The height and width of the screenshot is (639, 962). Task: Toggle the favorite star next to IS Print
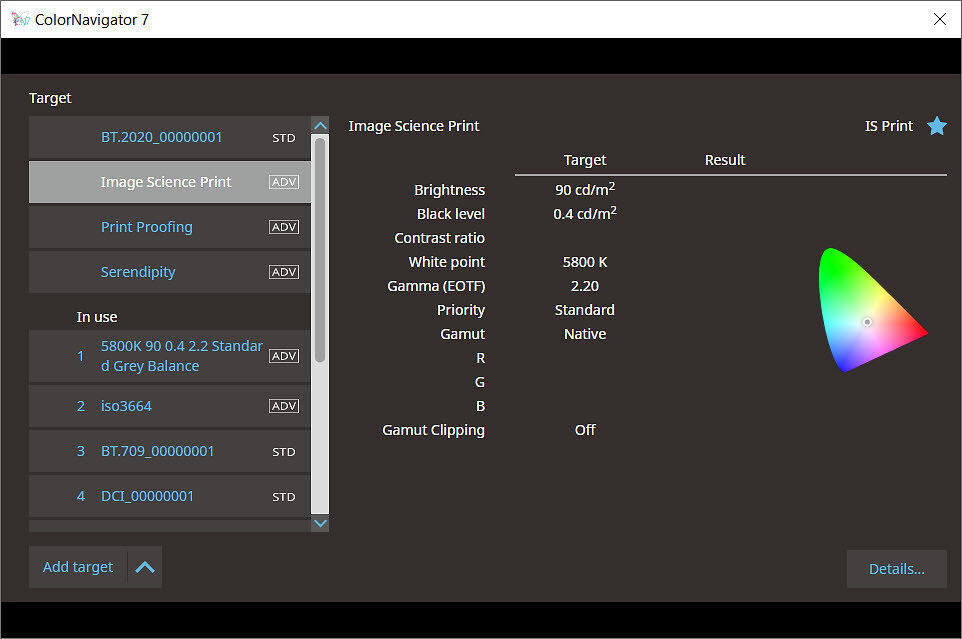[937, 126]
